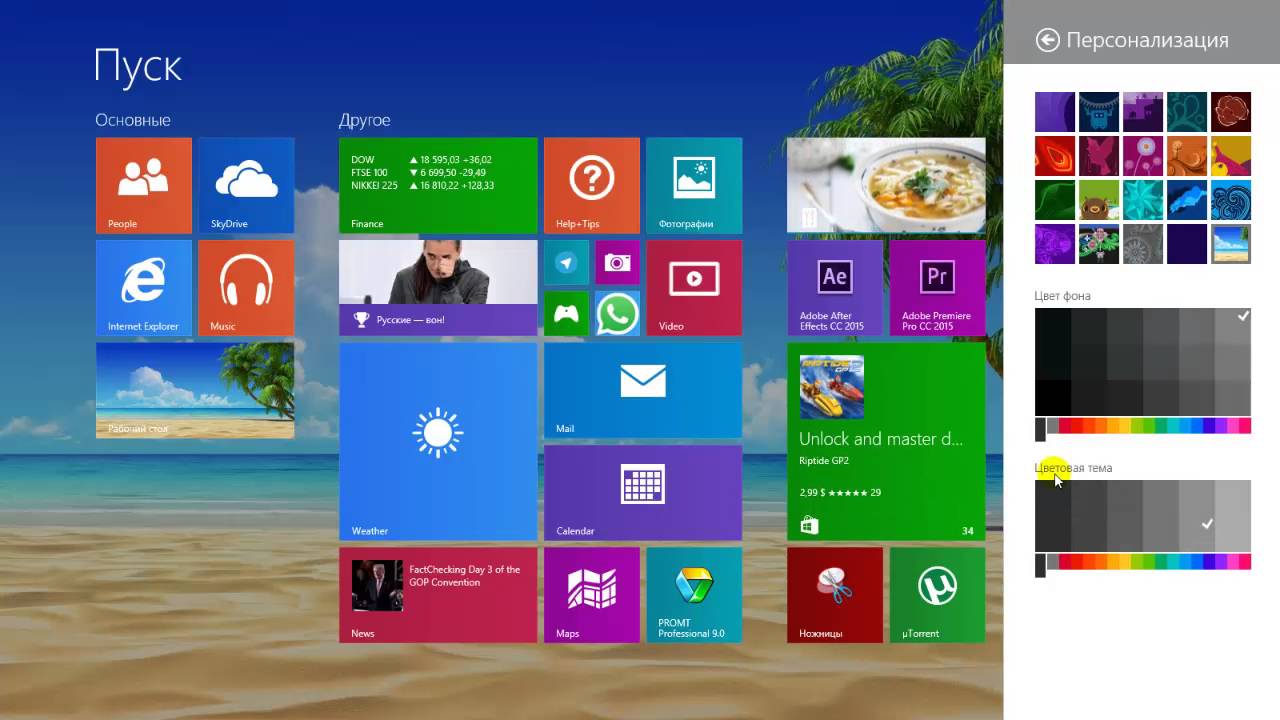Select the teal star background thumbnail
Viewport: 1280px width, 720px height.
1143,200
